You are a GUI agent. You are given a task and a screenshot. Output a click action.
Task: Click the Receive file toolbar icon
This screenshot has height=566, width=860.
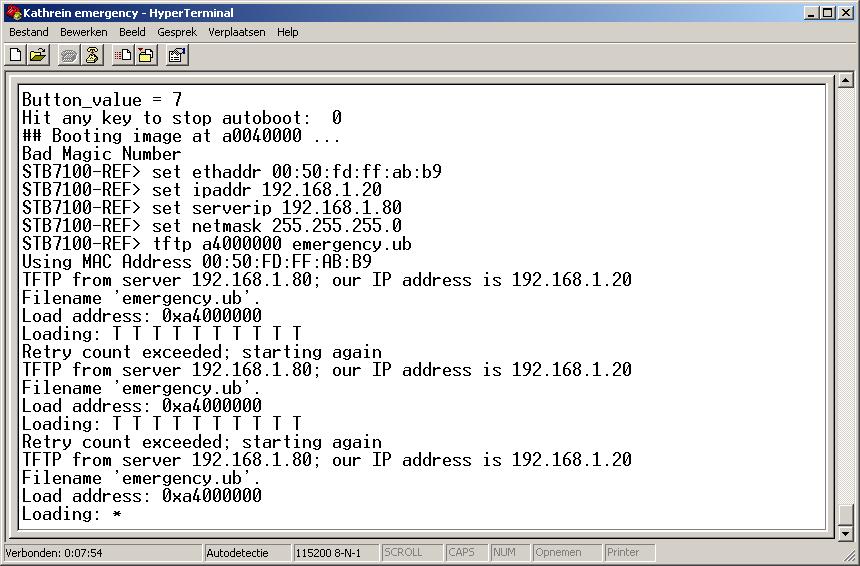[146, 55]
